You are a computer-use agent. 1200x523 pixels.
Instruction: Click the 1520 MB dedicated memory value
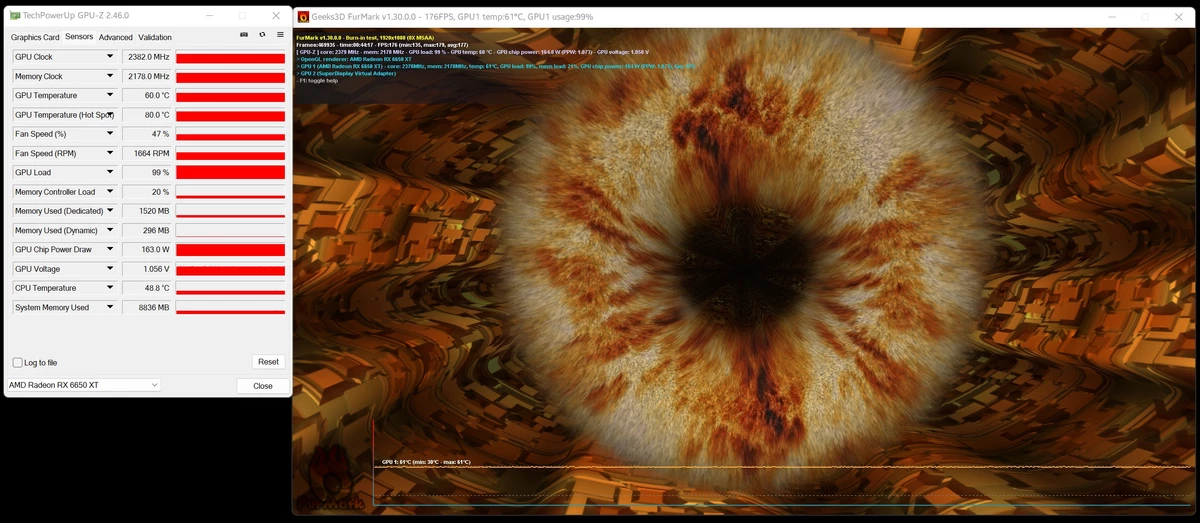(147, 211)
